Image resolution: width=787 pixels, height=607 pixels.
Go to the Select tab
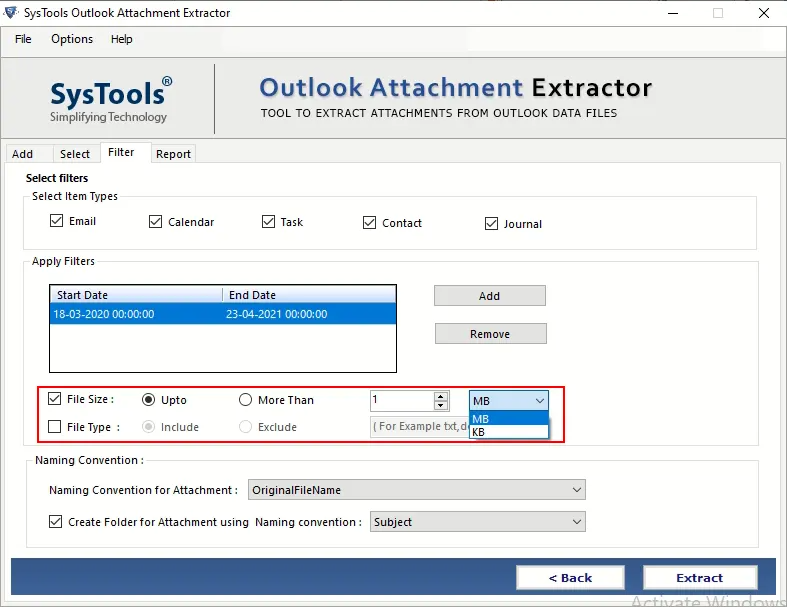point(75,154)
